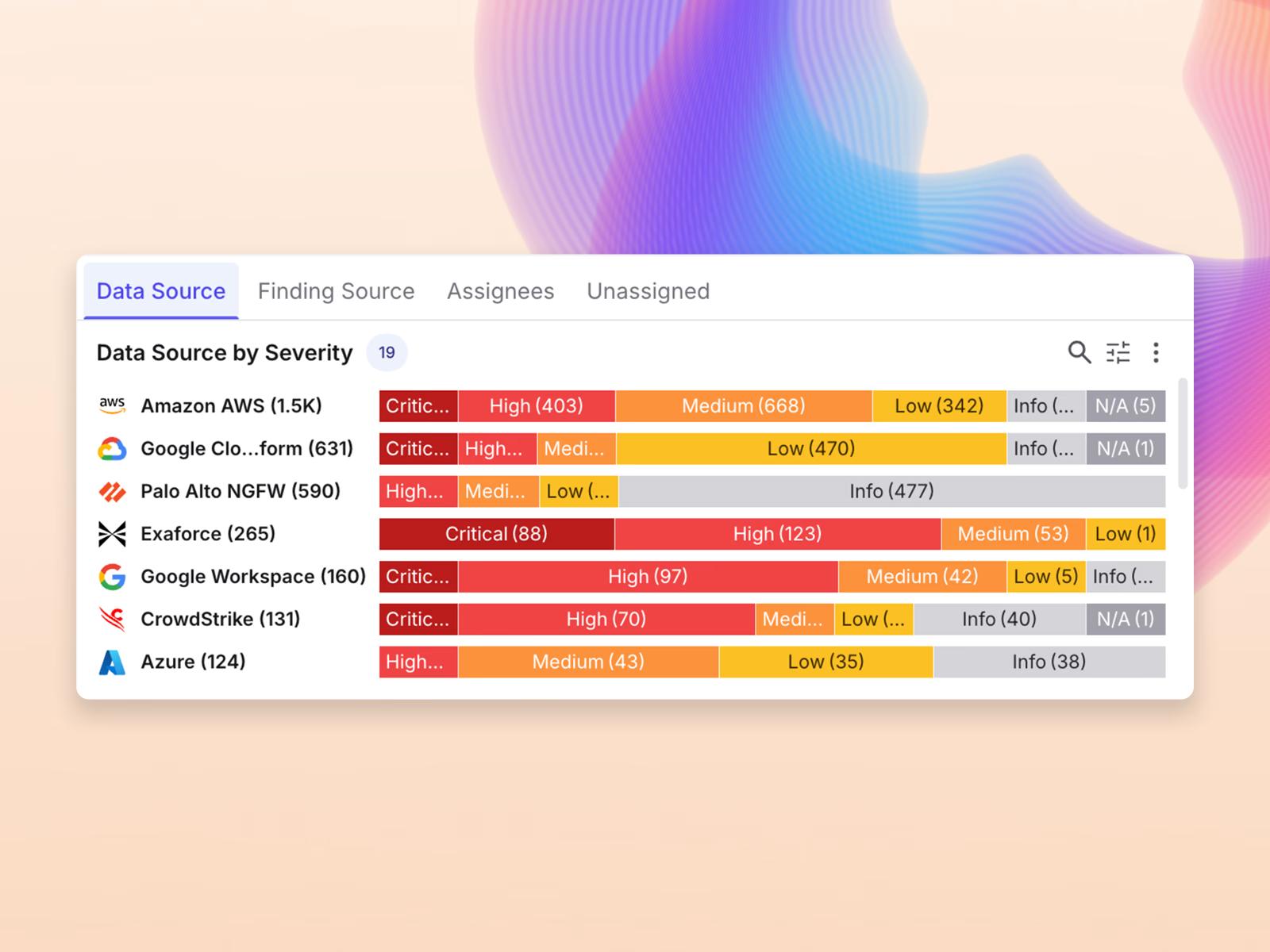
Task: Click the Medium (668) segment for AWS
Action: [x=744, y=405]
